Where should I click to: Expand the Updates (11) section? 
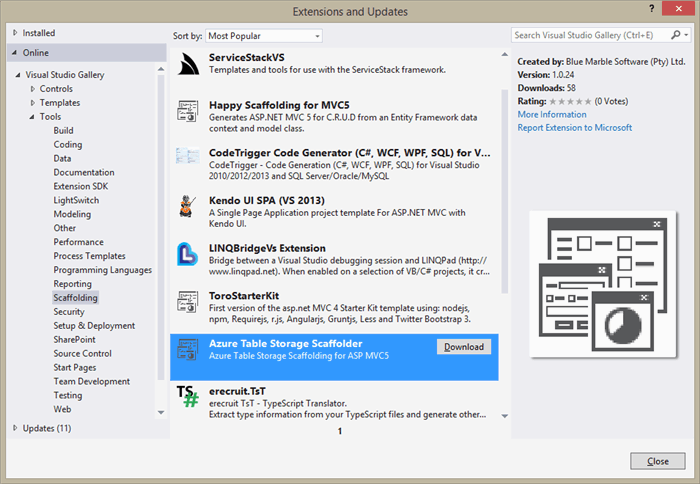coord(15,428)
